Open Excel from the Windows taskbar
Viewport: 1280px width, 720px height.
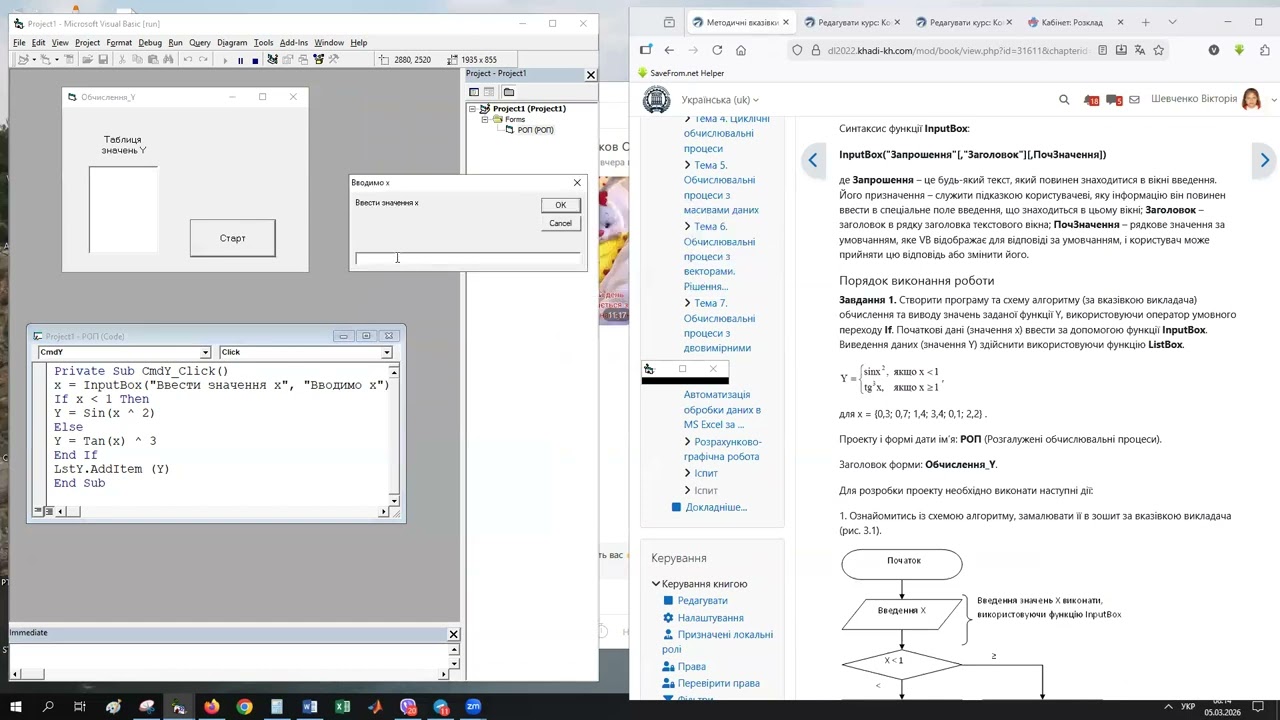[x=342, y=707]
